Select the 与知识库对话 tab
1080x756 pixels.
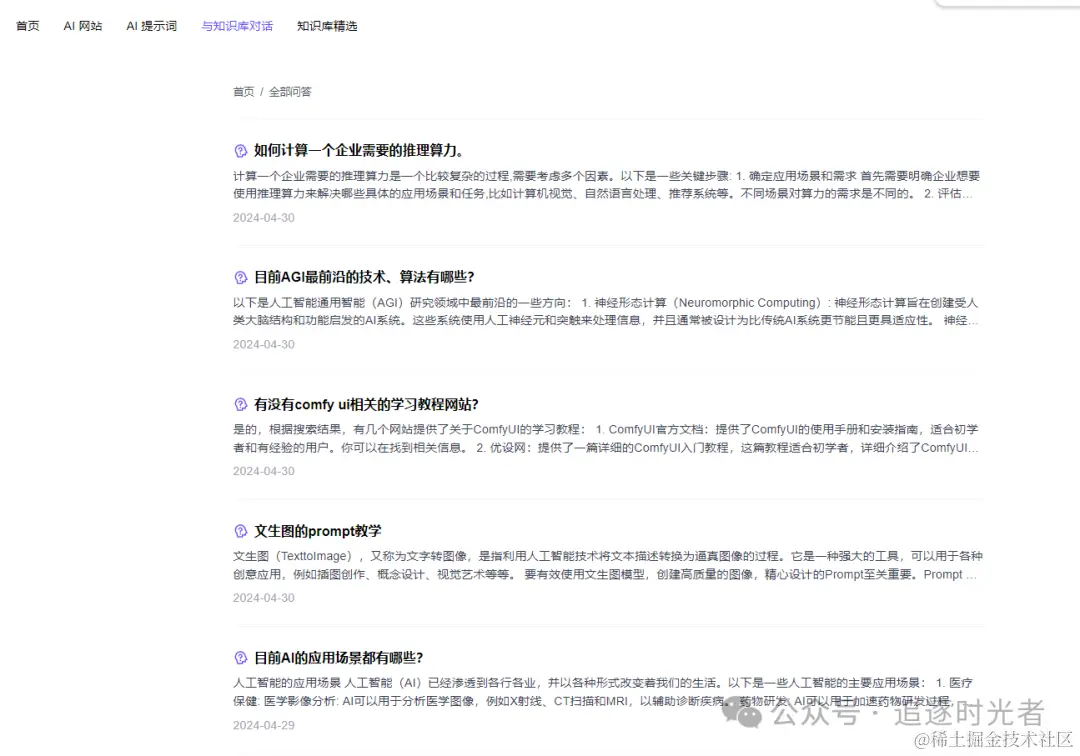237,26
